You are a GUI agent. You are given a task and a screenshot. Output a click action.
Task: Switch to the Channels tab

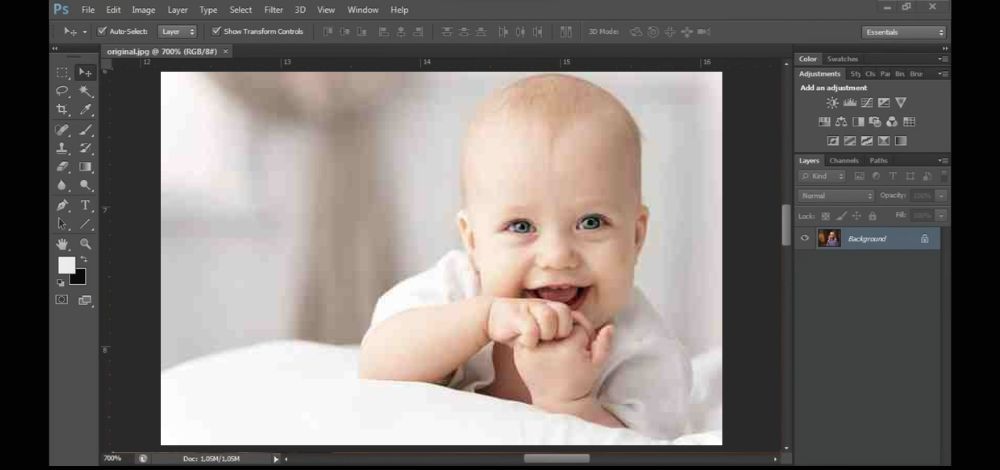[844, 161]
